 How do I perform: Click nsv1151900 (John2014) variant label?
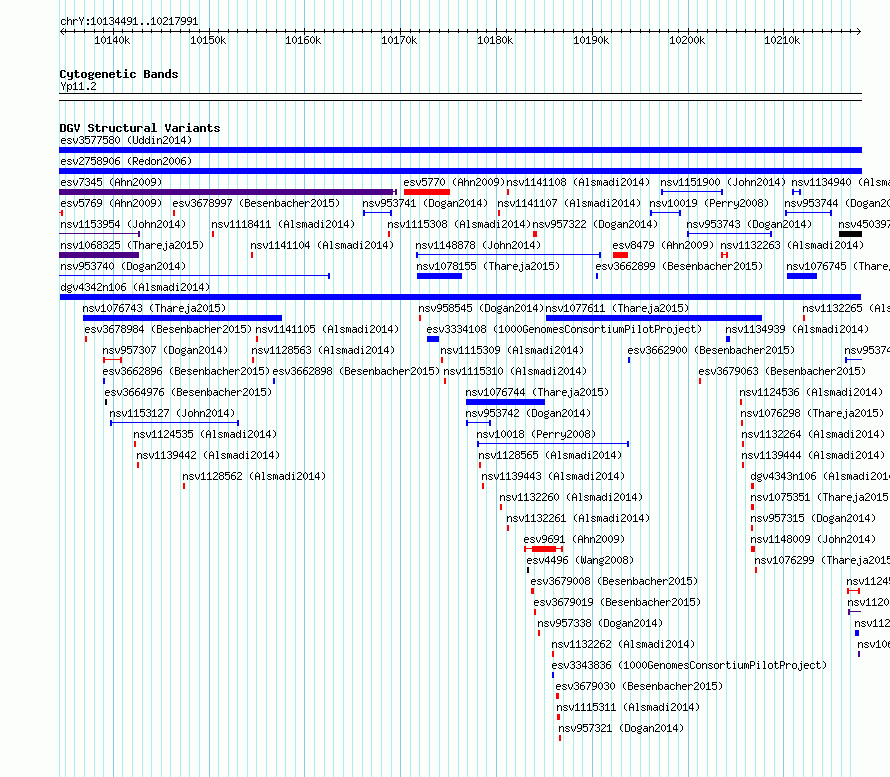(723, 182)
